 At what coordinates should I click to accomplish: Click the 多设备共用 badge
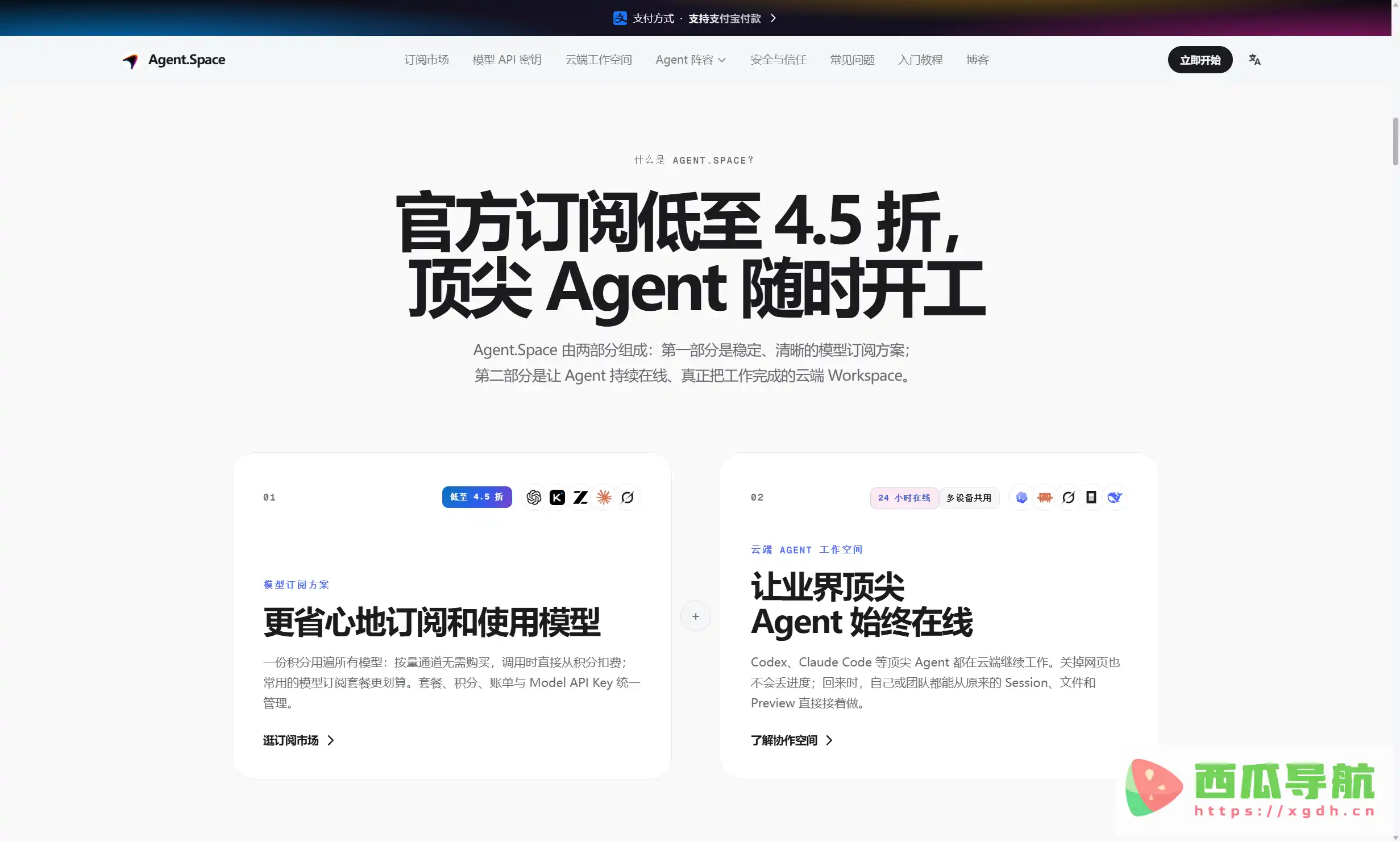pyautogui.click(x=969, y=498)
